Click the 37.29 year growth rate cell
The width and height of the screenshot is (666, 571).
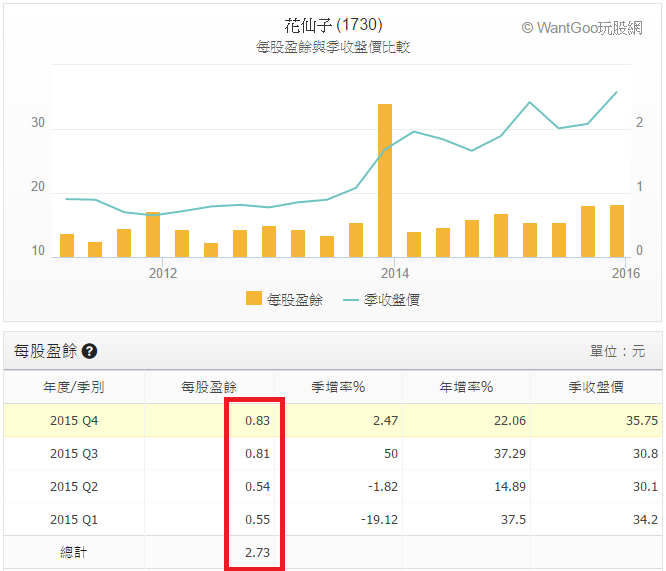(x=510, y=454)
